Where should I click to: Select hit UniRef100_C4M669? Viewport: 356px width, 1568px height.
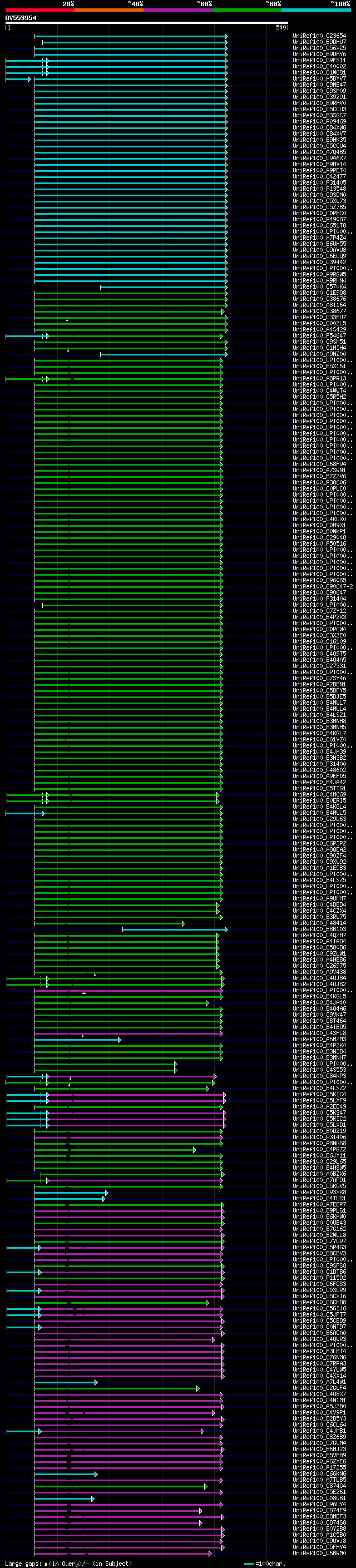coord(319,794)
